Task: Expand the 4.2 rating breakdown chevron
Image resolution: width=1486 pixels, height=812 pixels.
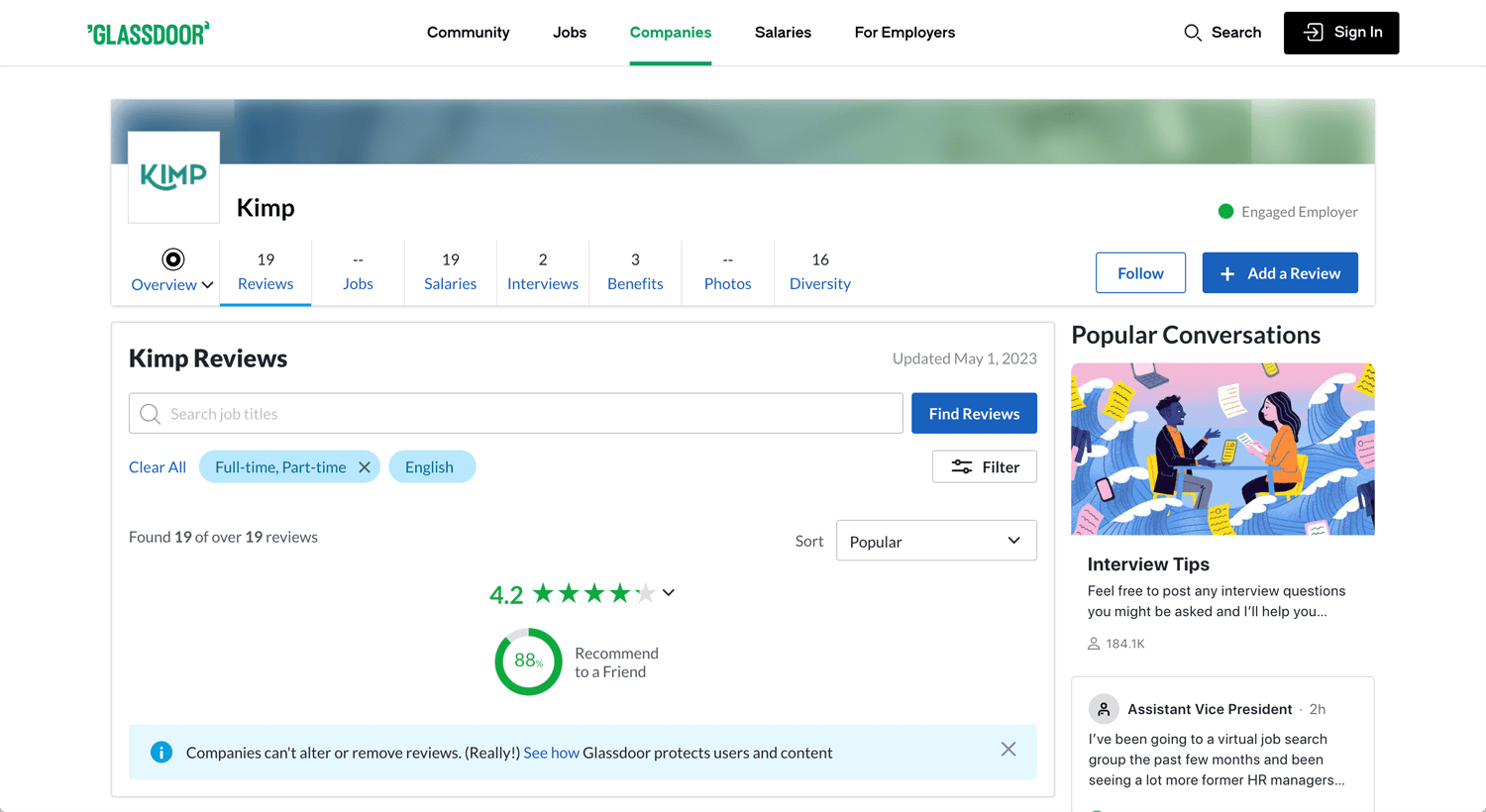Action: coord(669,593)
